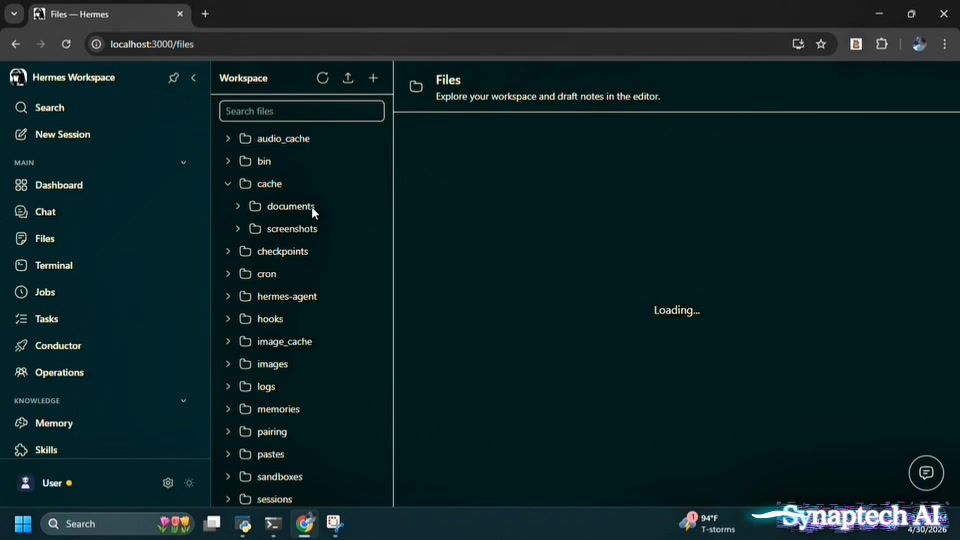This screenshot has width=960, height=540.
Task: Refresh the Workspace file tree
Action: (323, 78)
